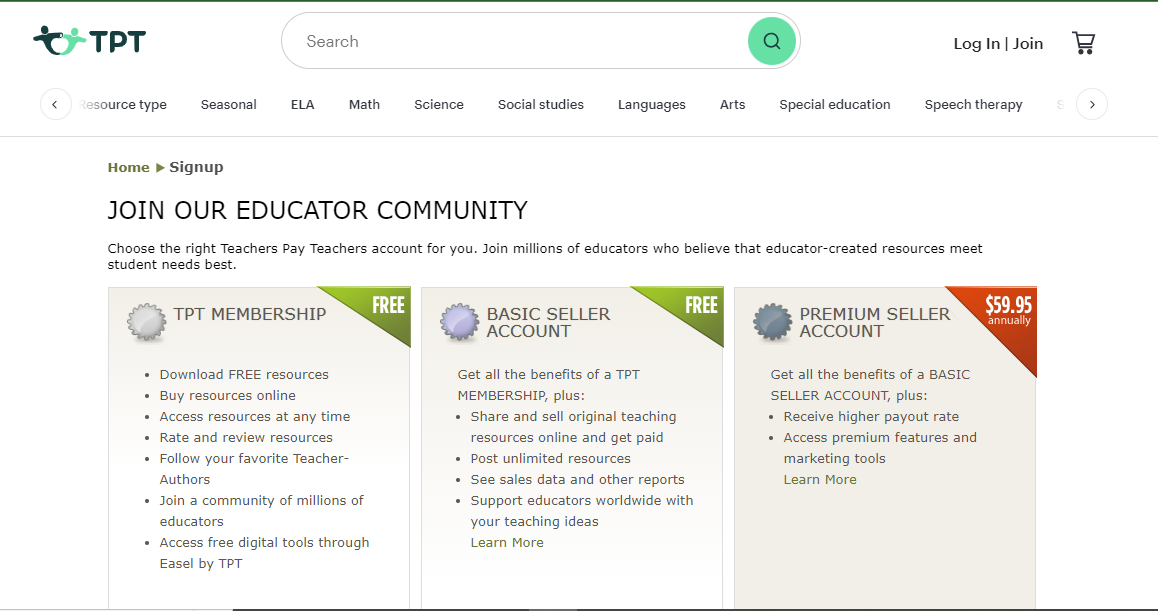The width and height of the screenshot is (1158, 611).
Task: Open Learn More under Basic Seller Account
Action: coord(507,542)
